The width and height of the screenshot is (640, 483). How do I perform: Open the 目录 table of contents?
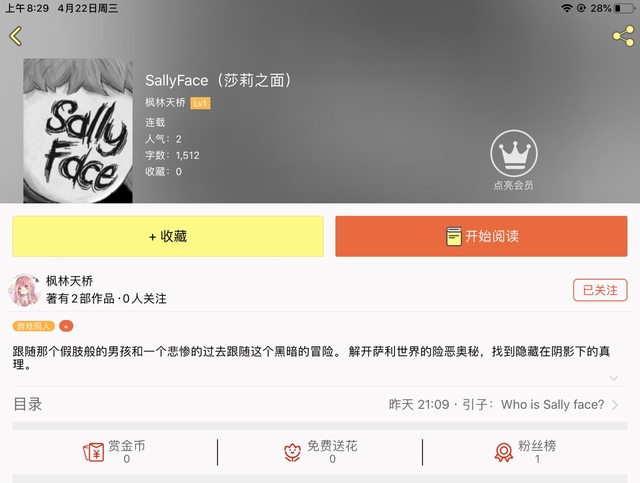[28, 404]
